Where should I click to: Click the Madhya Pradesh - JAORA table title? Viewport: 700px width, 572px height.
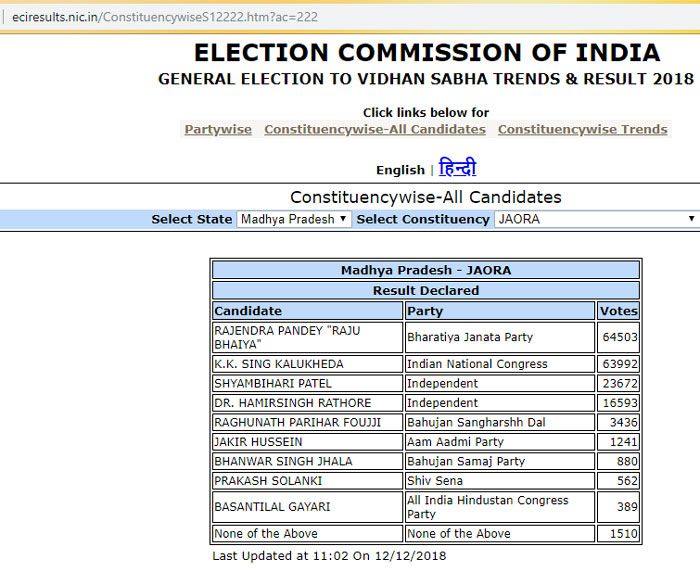pos(426,271)
